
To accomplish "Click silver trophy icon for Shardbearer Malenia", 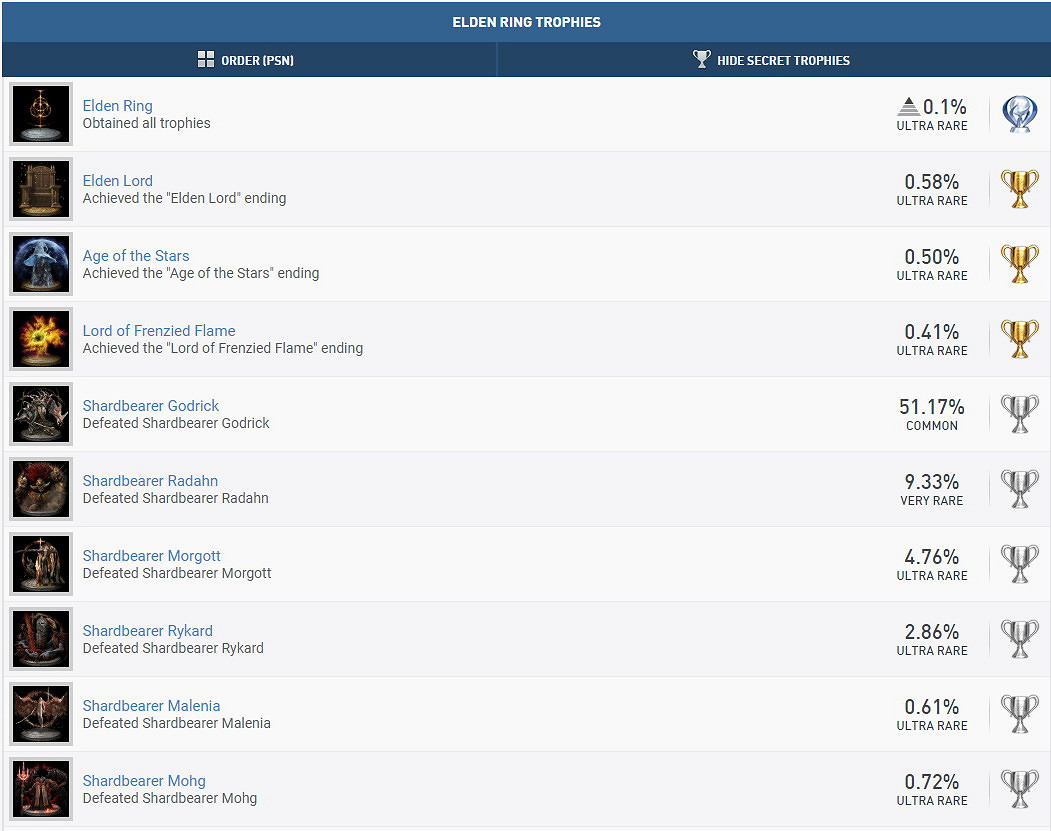I will (1019, 714).
